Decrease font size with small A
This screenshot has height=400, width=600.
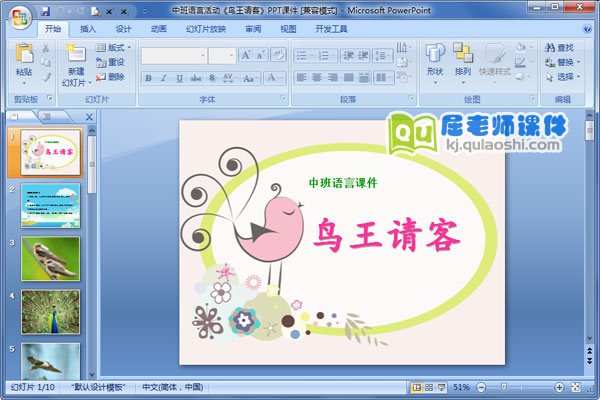point(261,56)
